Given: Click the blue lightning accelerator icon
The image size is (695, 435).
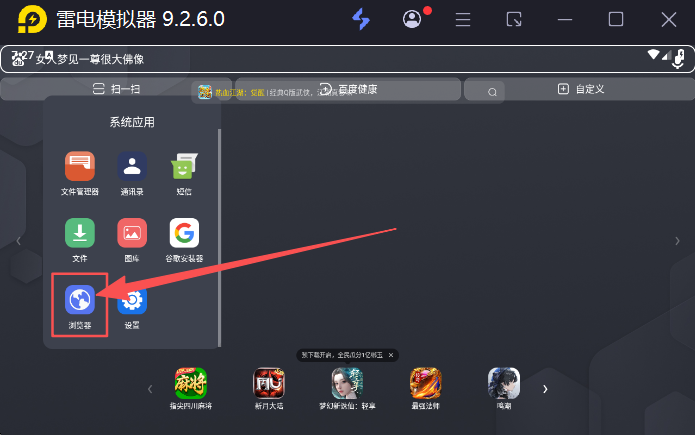Looking at the screenshot, I should point(361,20).
